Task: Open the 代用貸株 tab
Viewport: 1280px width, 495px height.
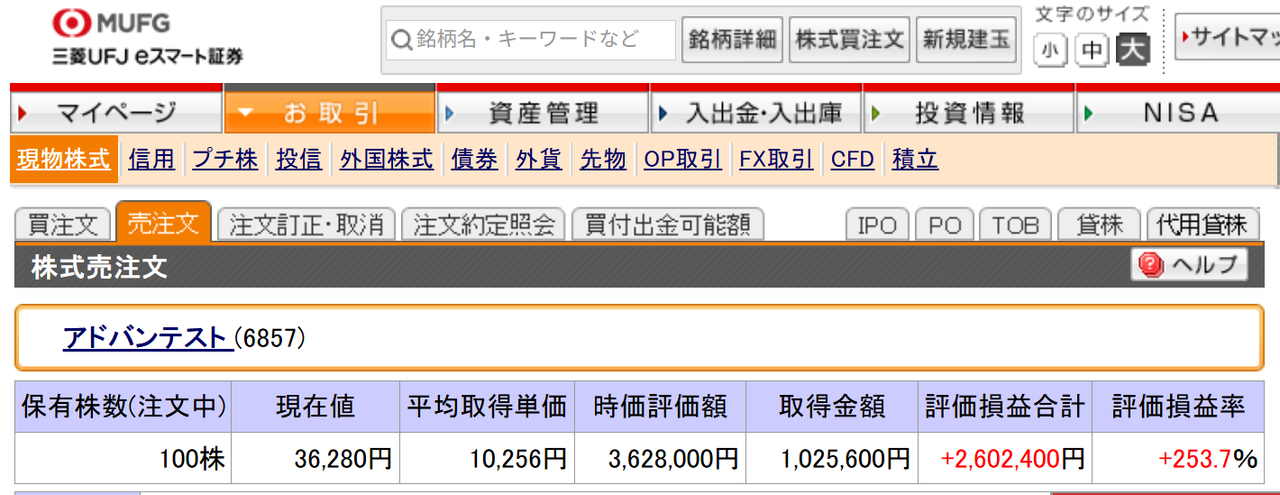Action: tap(1203, 224)
